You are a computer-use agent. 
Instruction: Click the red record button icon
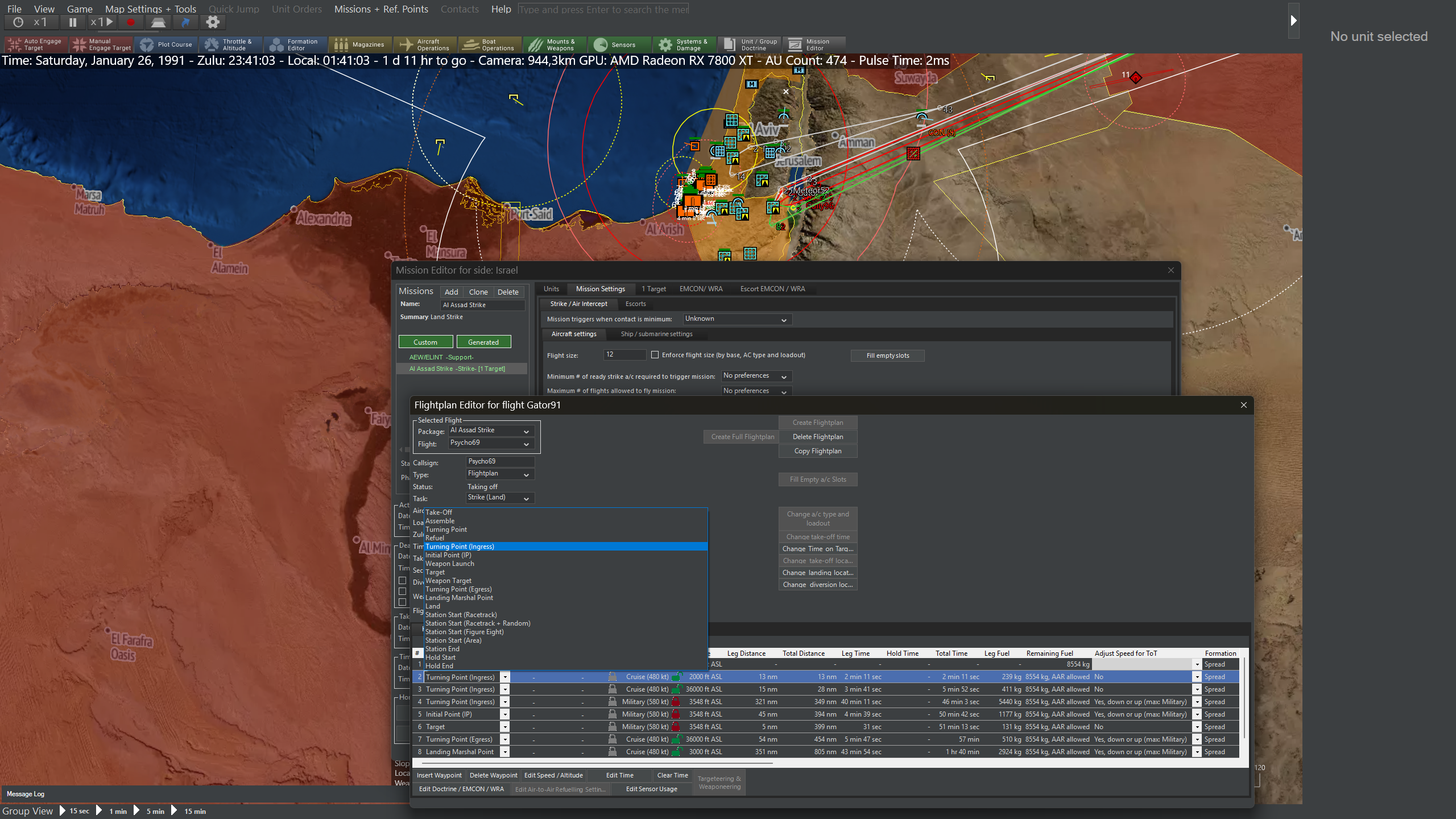(x=130, y=23)
